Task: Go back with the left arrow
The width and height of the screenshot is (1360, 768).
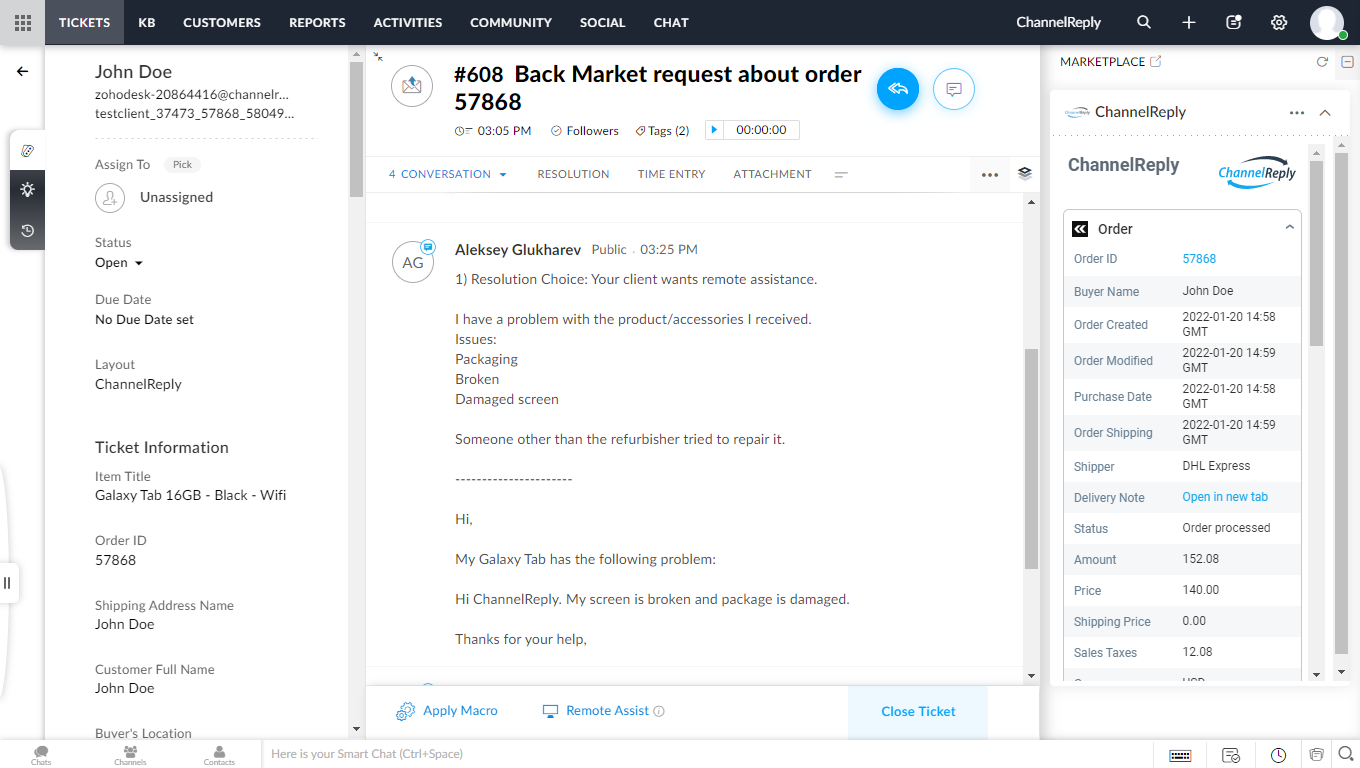Action: (x=22, y=72)
